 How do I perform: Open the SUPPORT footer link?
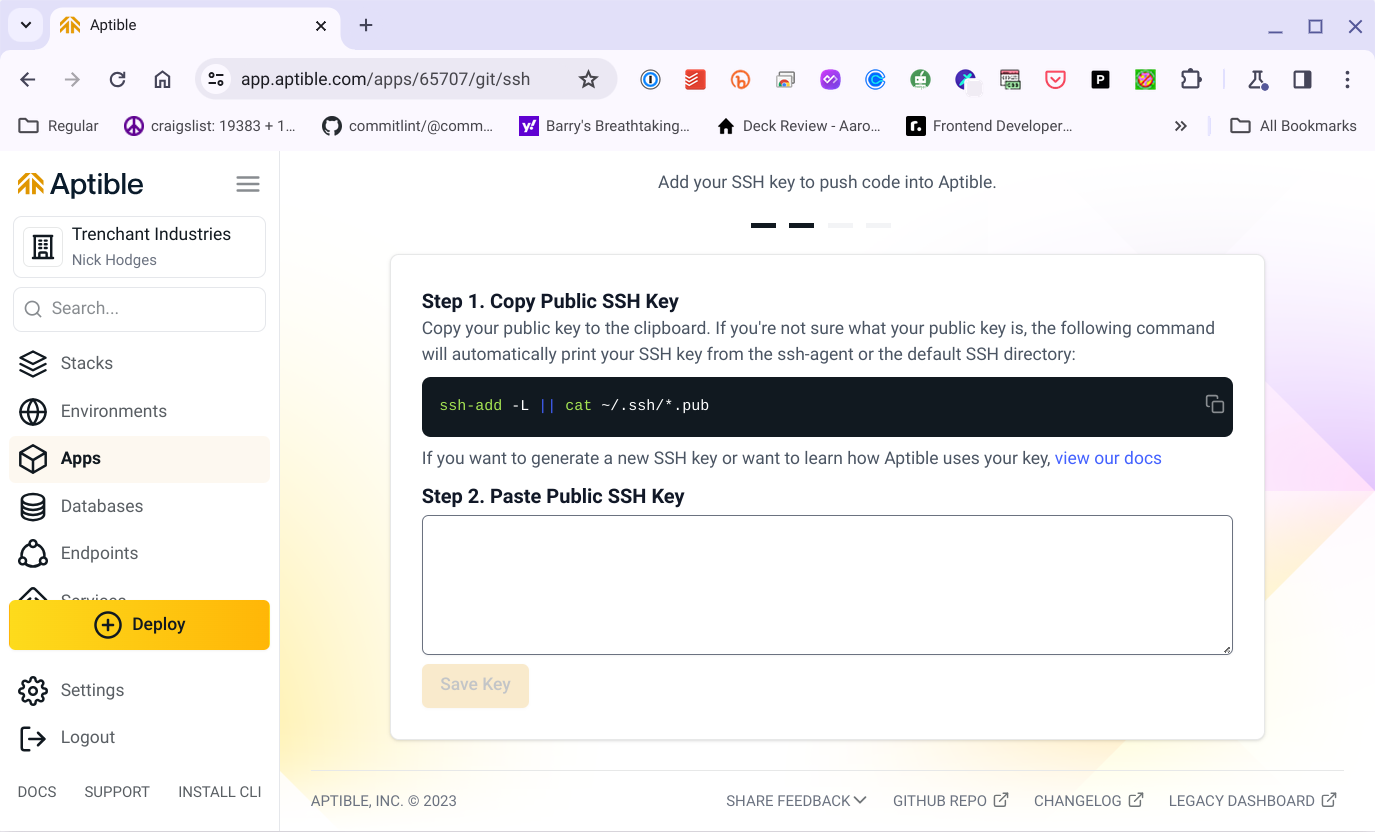(117, 792)
